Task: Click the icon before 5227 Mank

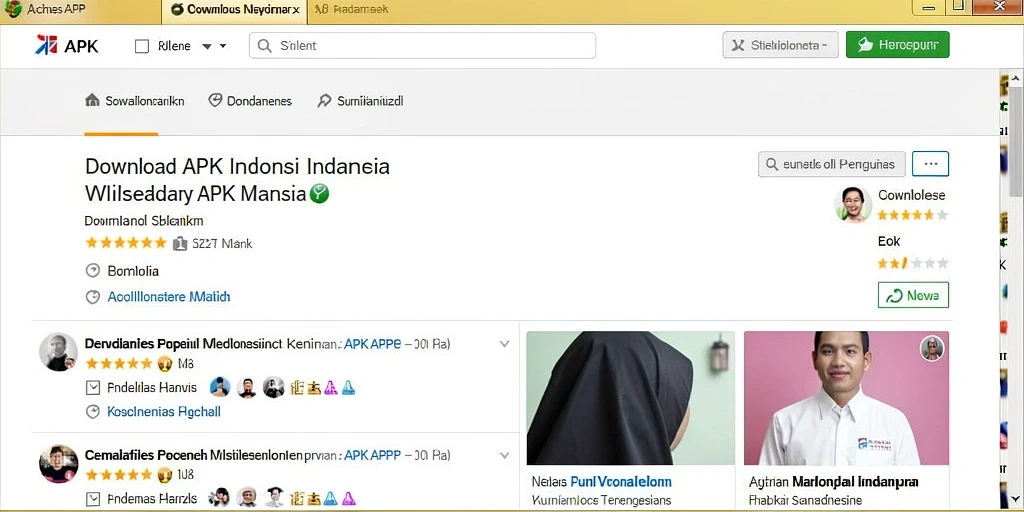Action: coord(180,244)
